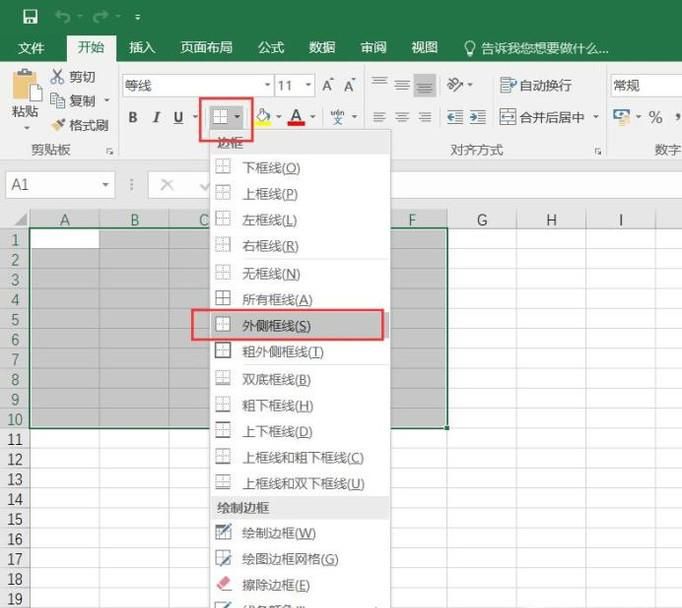Click the 格式刷 format painter button
Image resolution: width=682 pixels, height=608 pixels.
coord(80,125)
